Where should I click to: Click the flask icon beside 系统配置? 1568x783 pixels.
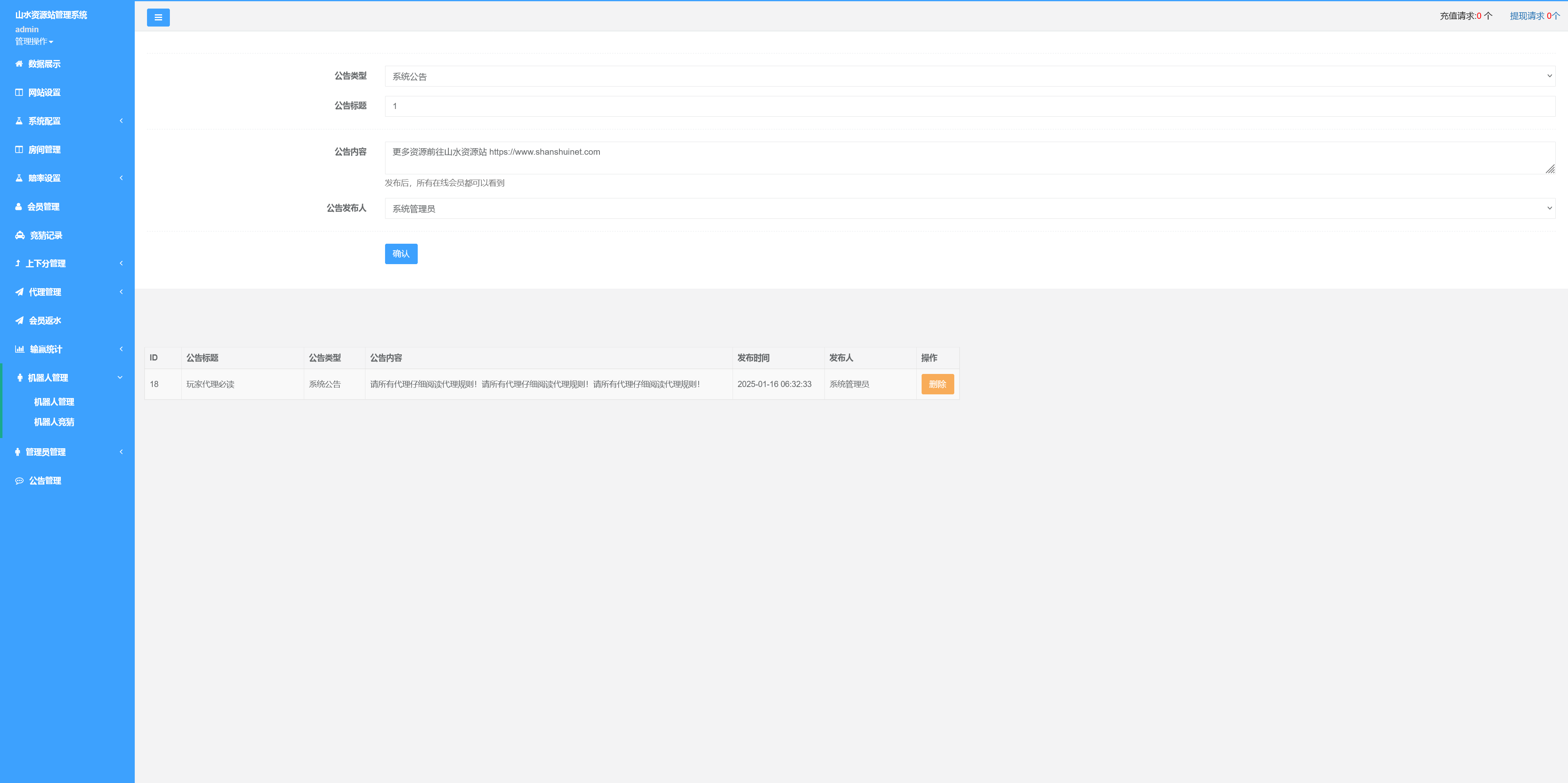pos(19,121)
